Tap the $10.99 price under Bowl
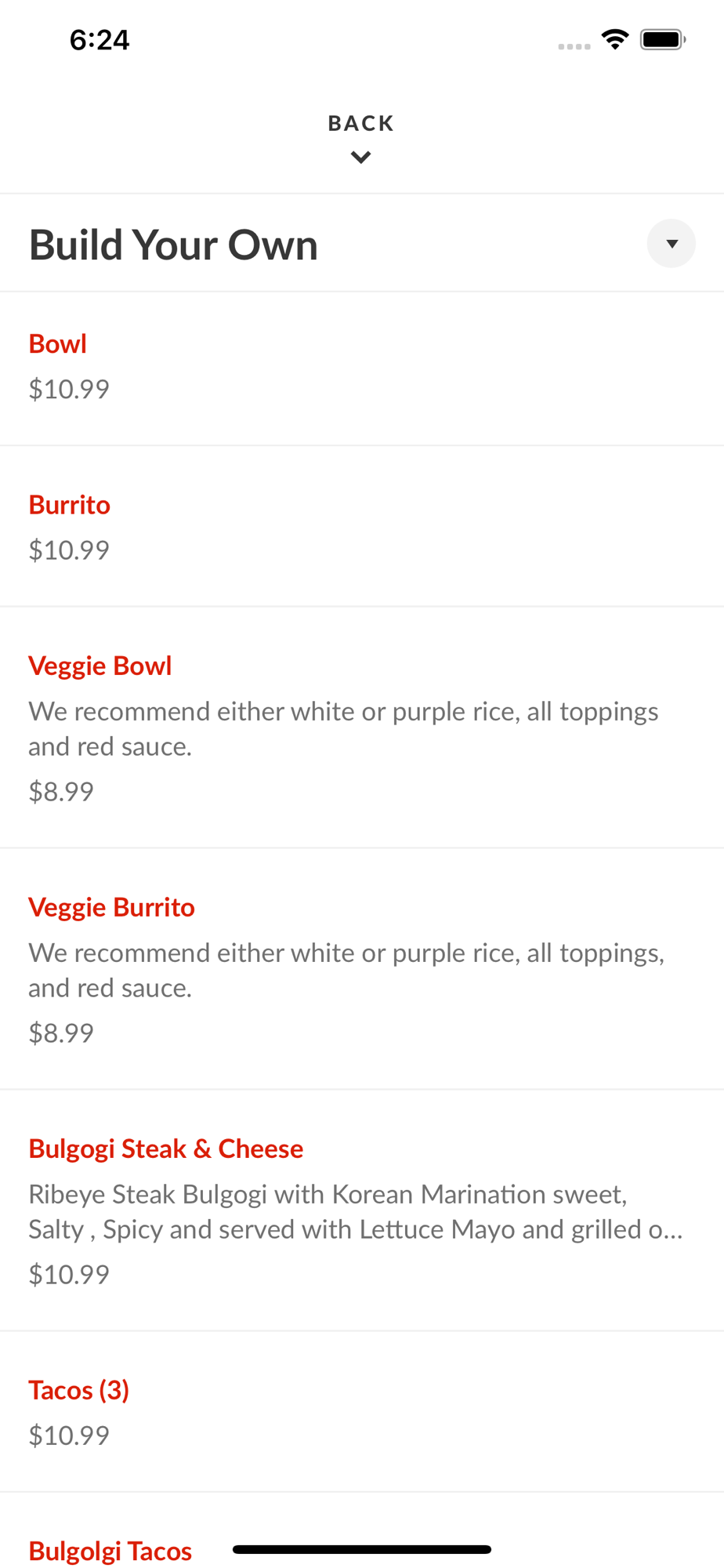 (69, 389)
